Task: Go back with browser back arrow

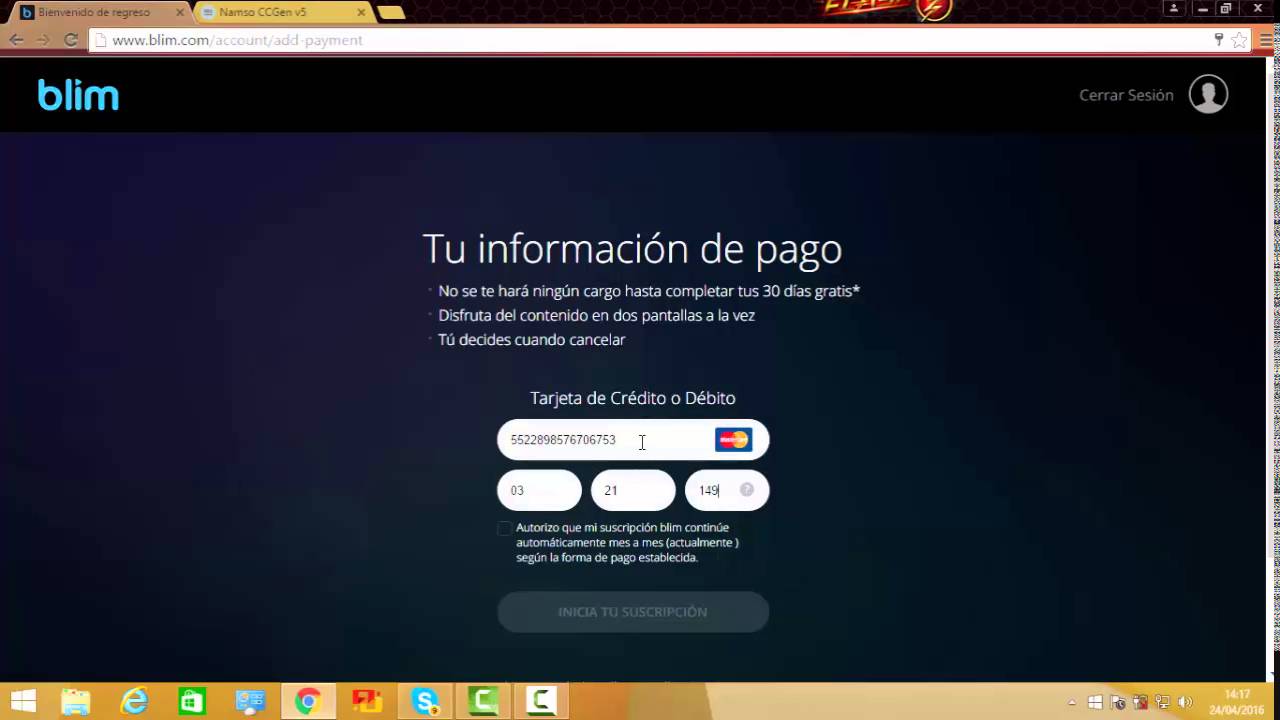Action: pos(16,40)
